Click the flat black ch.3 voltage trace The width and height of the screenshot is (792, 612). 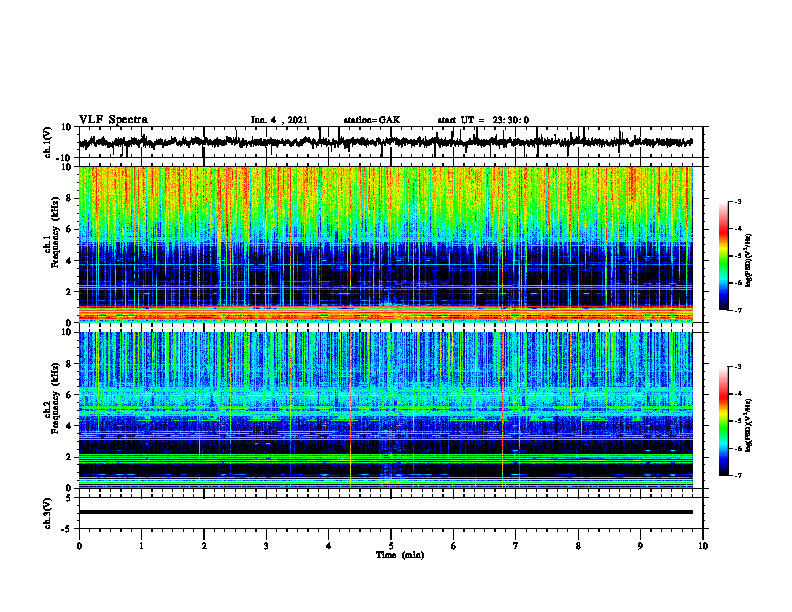click(x=386, y=512)
